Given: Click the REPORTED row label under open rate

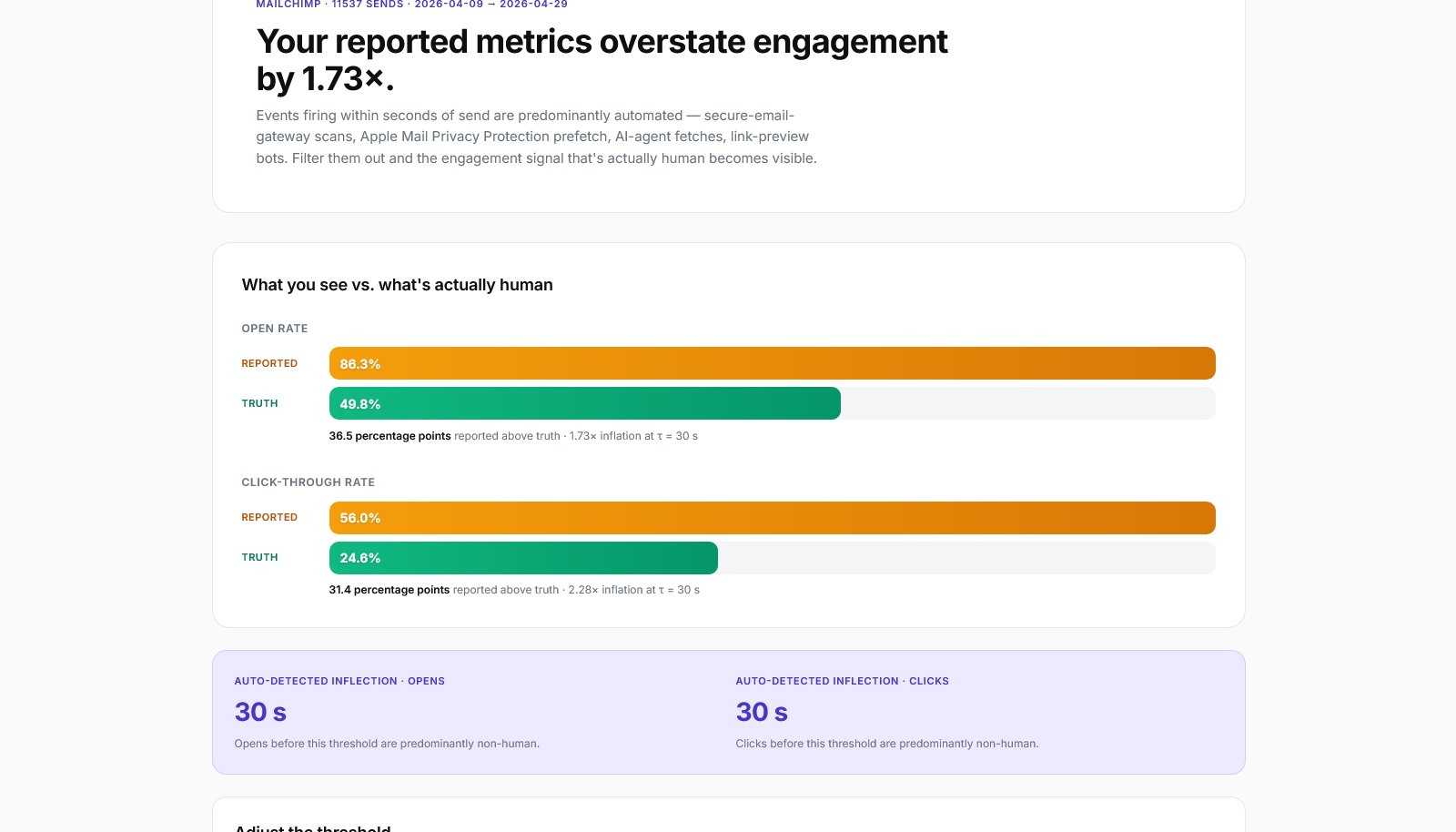Looking at the screenshot, I should [269, 362].
